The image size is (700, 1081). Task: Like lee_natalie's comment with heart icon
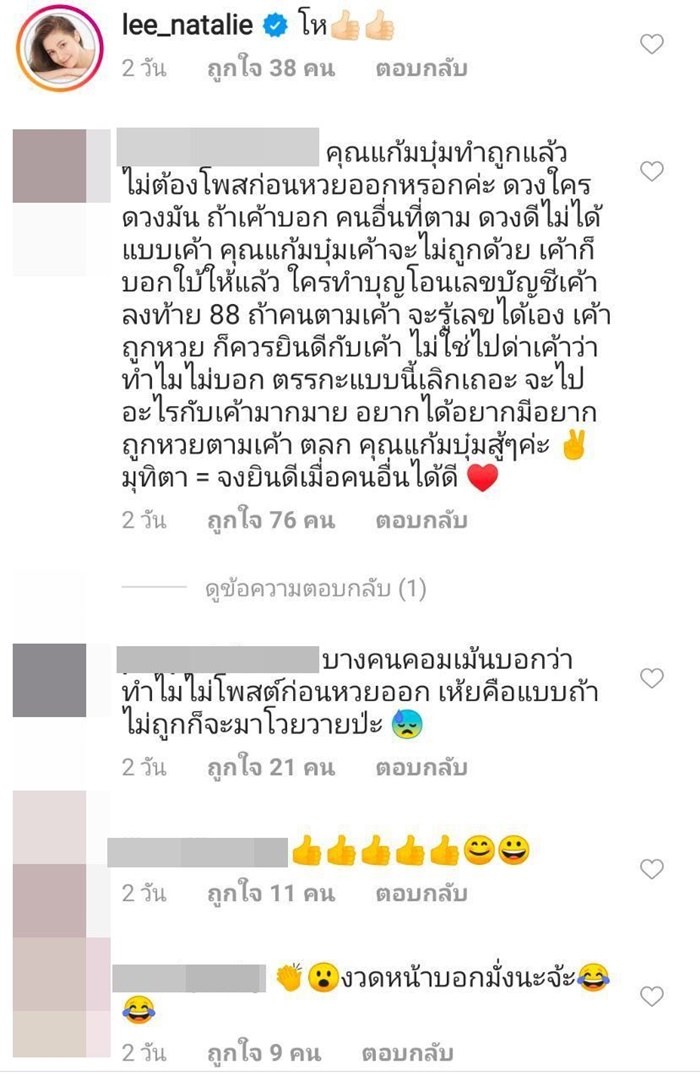click(651, 44)
